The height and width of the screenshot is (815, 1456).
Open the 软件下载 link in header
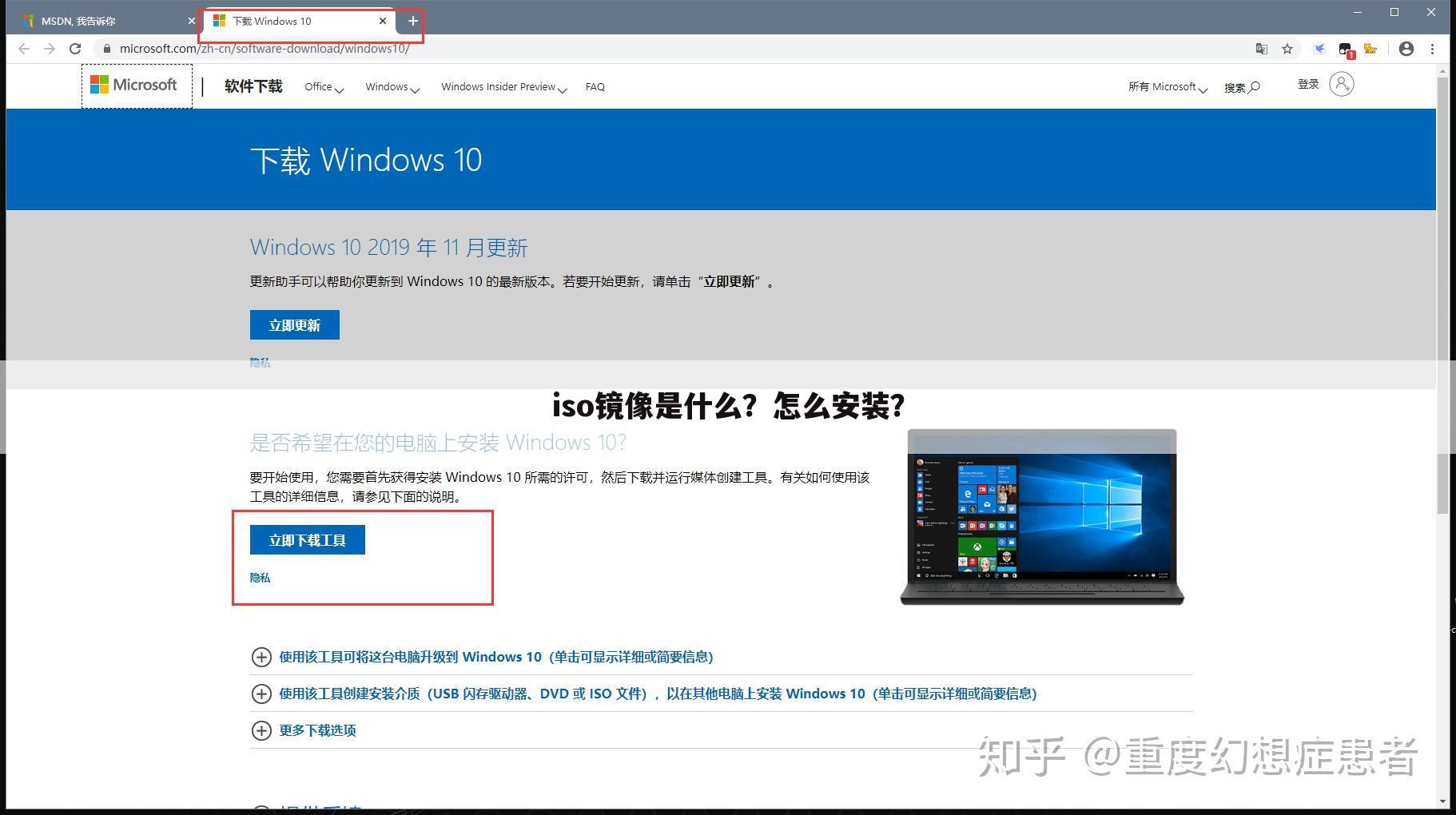253,86
